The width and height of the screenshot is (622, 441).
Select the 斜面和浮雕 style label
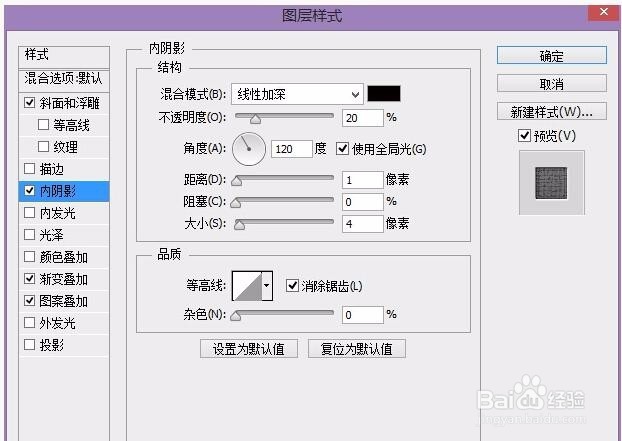click(x=69, y=103)
